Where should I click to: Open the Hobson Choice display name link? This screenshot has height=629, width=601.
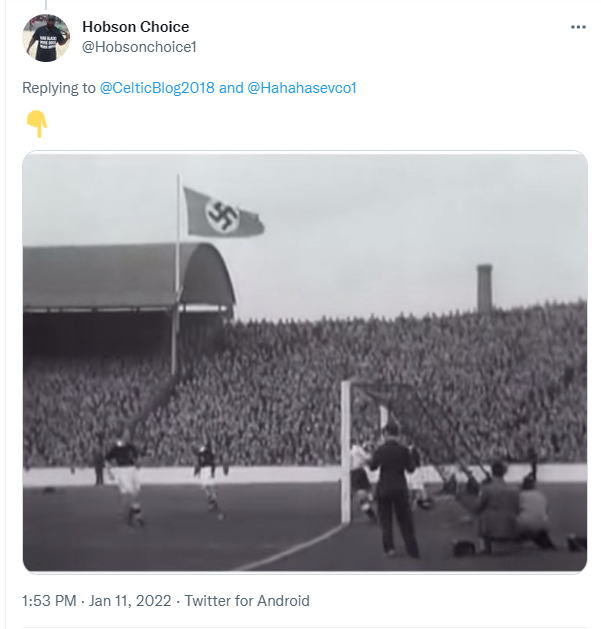(x=136, y=27)
